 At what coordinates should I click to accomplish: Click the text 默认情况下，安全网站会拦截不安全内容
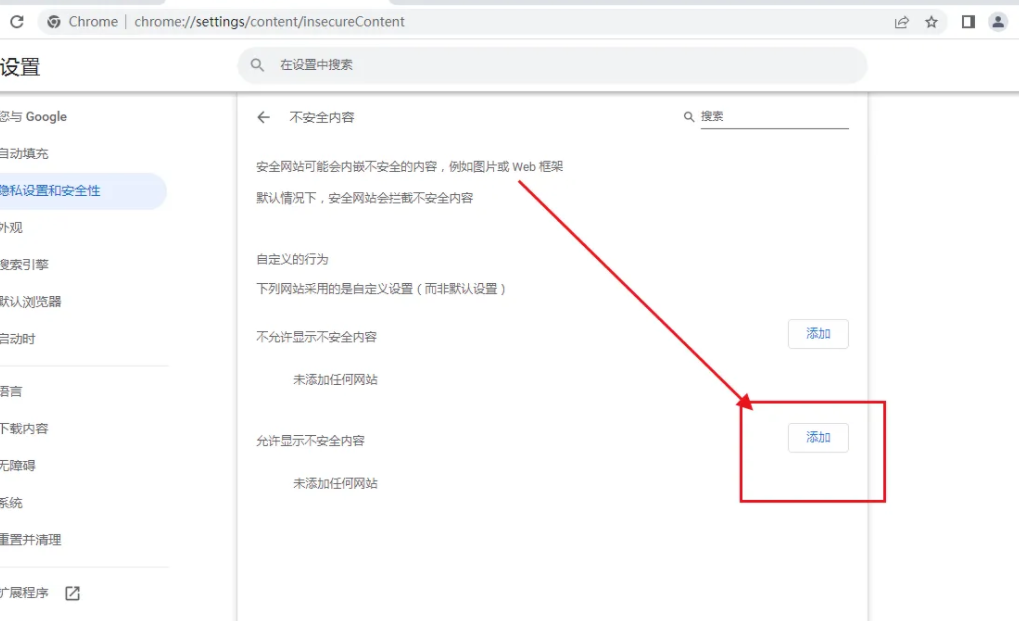365,198
